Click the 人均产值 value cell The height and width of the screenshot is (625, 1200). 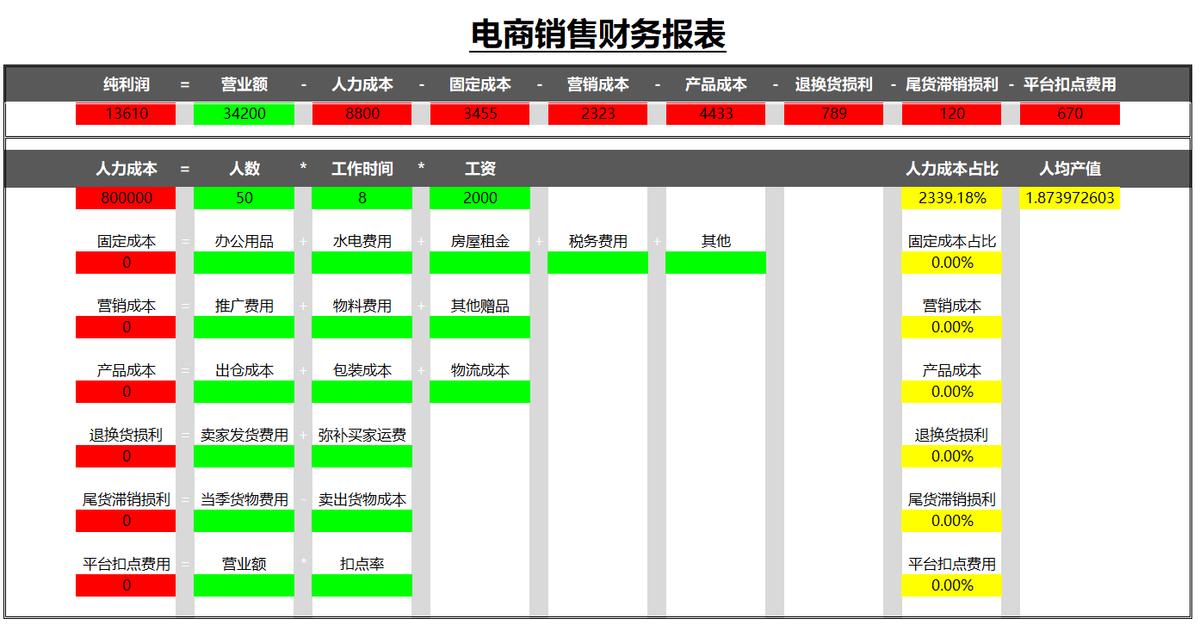tap(1068, 198)
